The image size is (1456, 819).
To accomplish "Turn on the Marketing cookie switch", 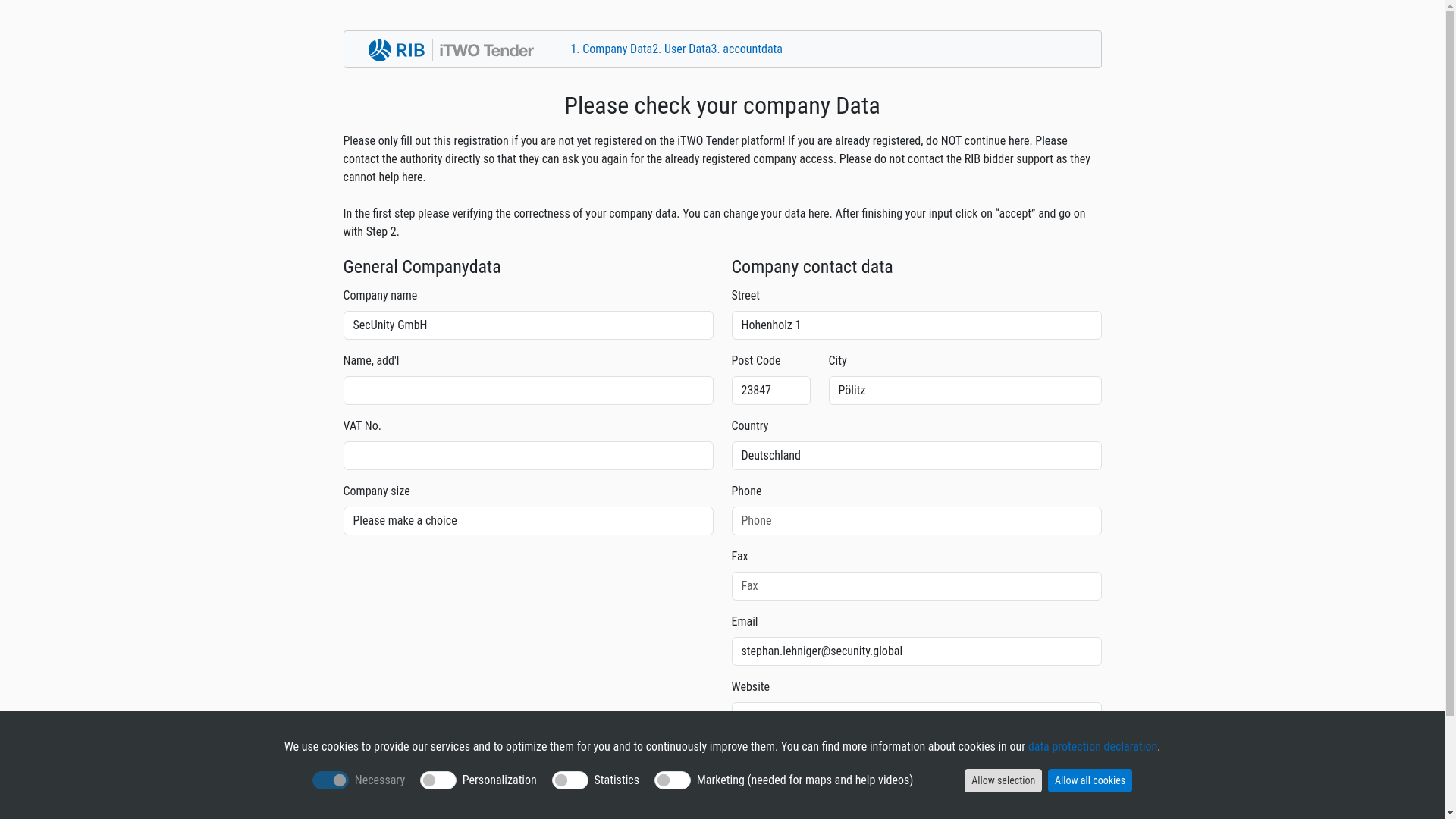I will [x=673, y=780].
